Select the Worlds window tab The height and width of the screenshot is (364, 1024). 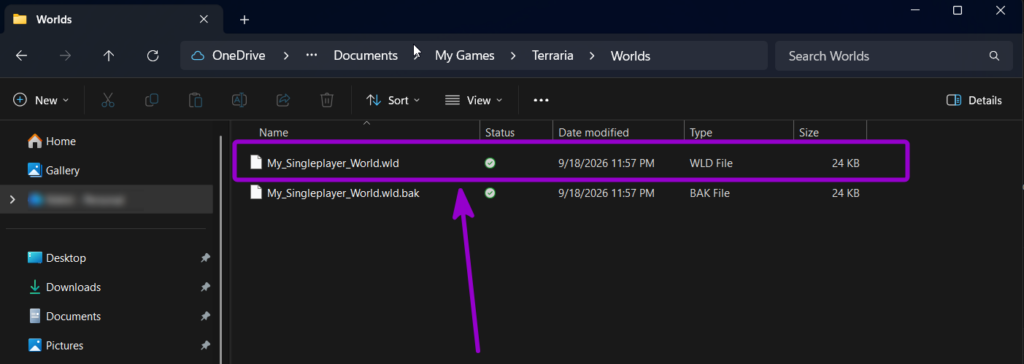(x=114, y=20)
